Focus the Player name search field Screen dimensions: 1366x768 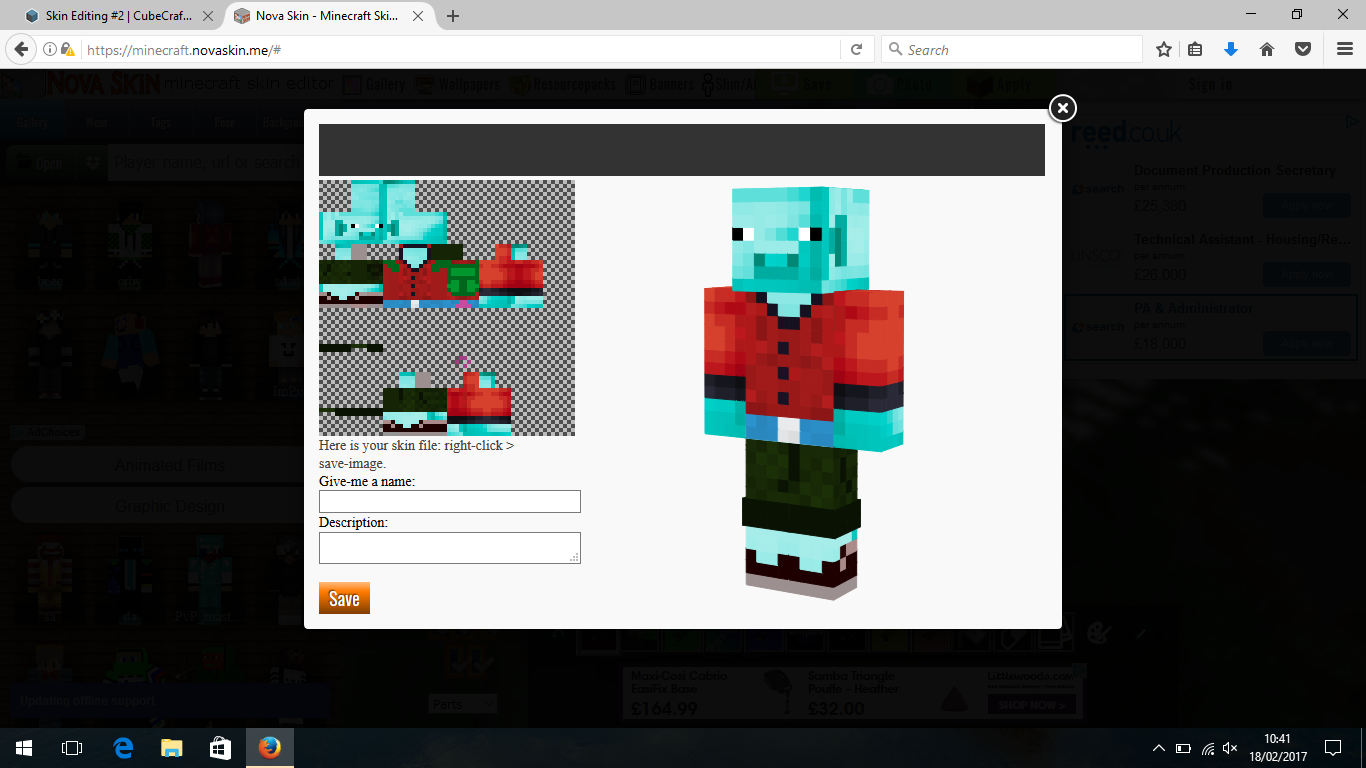click(207, 163)
